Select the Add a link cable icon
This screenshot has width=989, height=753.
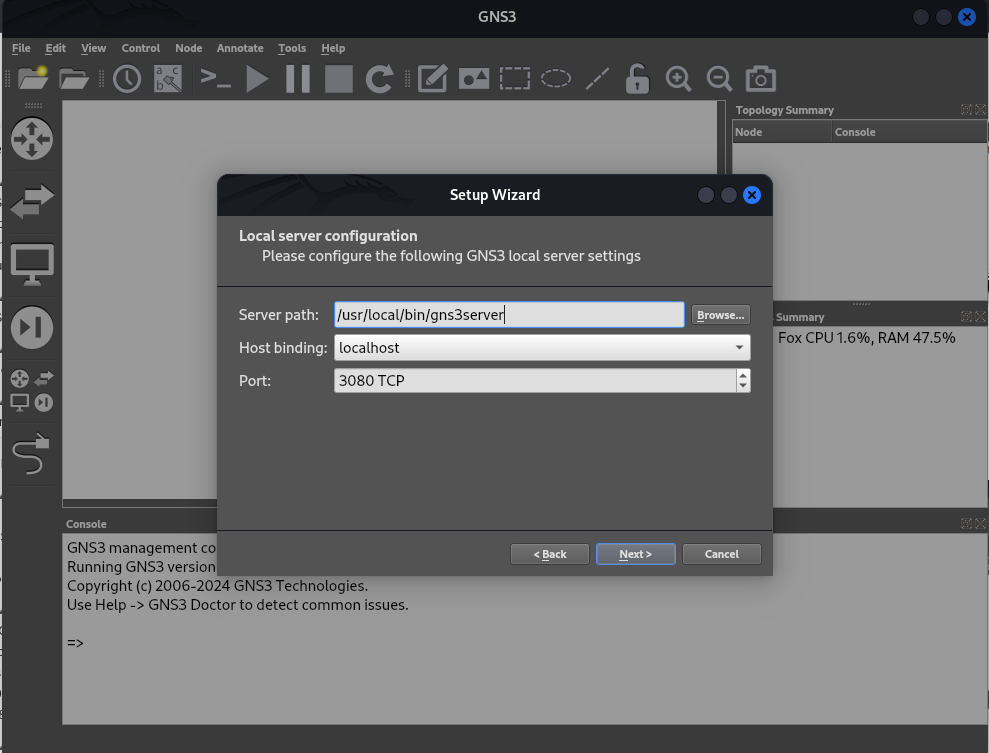31,453
